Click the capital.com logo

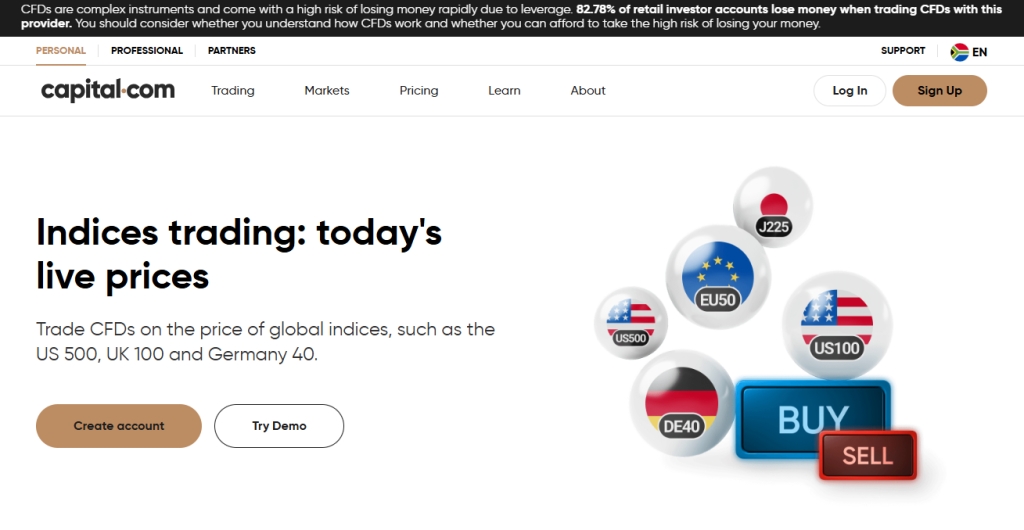pos(108,91)
